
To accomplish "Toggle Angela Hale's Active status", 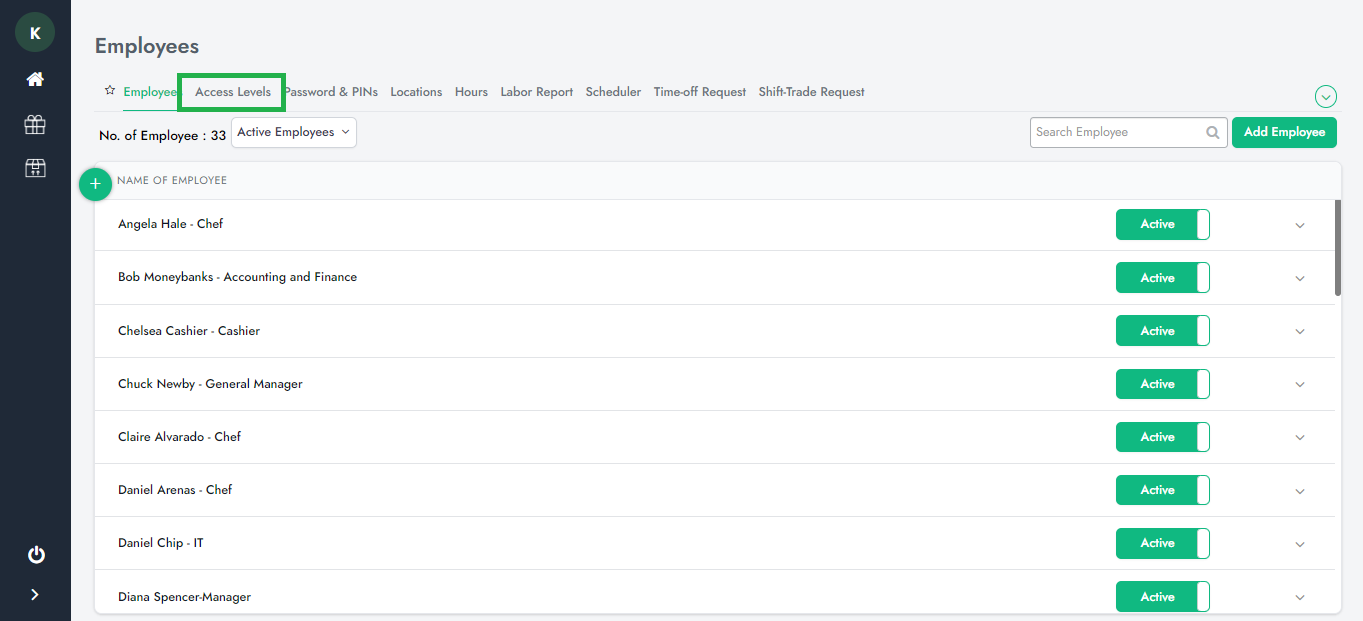I will coord(1162,225).
